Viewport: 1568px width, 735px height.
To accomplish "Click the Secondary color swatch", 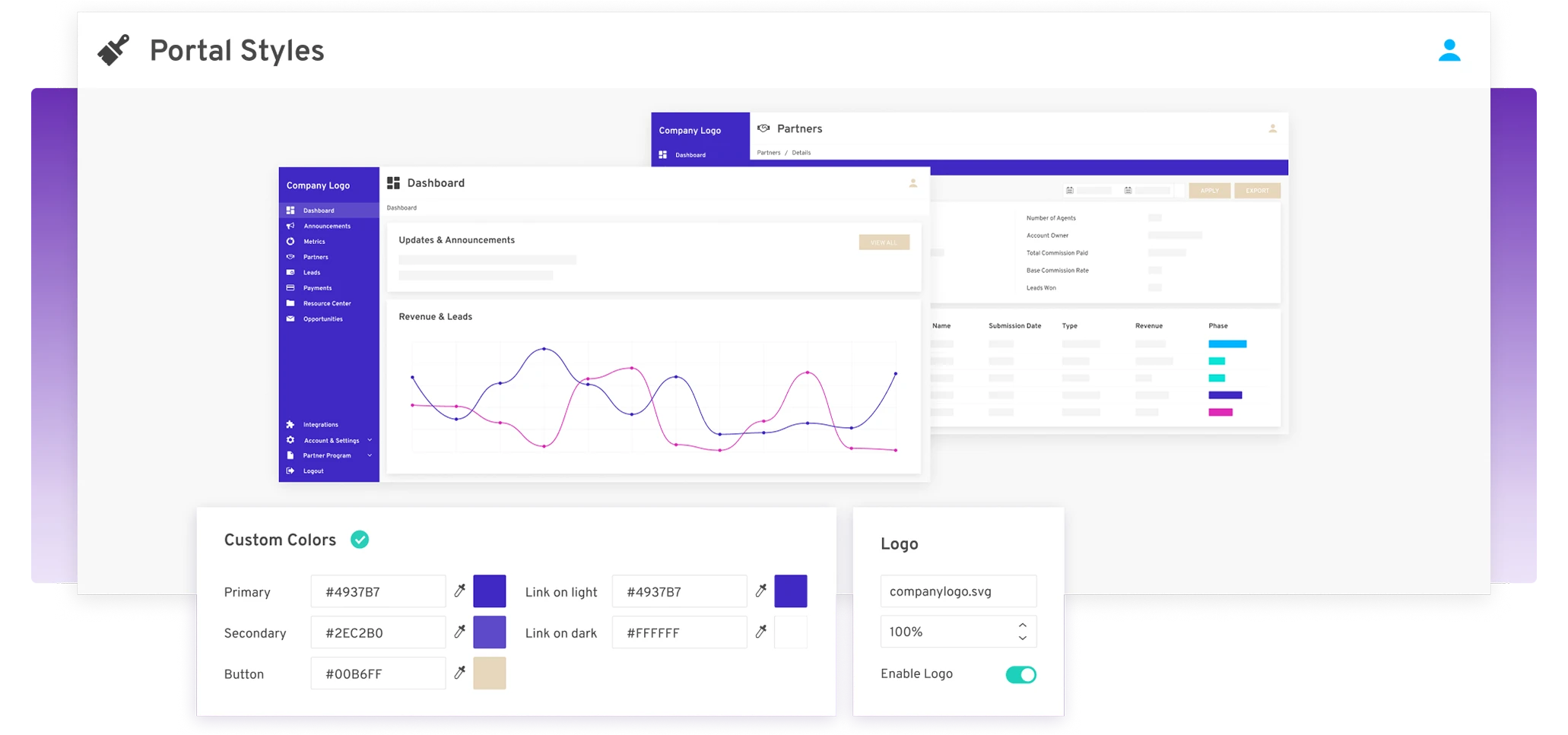I will (490, 632).
